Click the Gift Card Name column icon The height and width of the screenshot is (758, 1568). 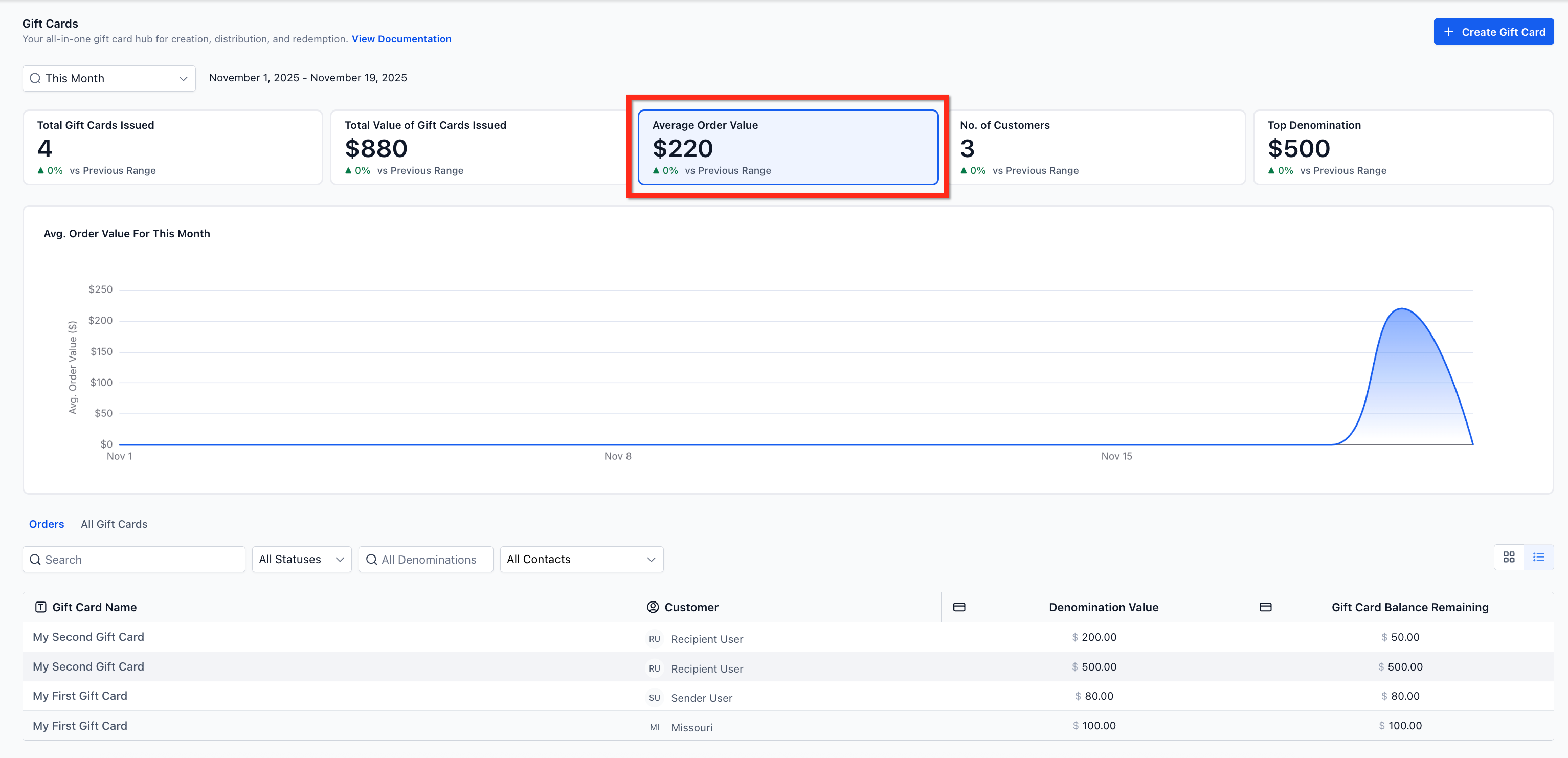[x=41, y=607]
